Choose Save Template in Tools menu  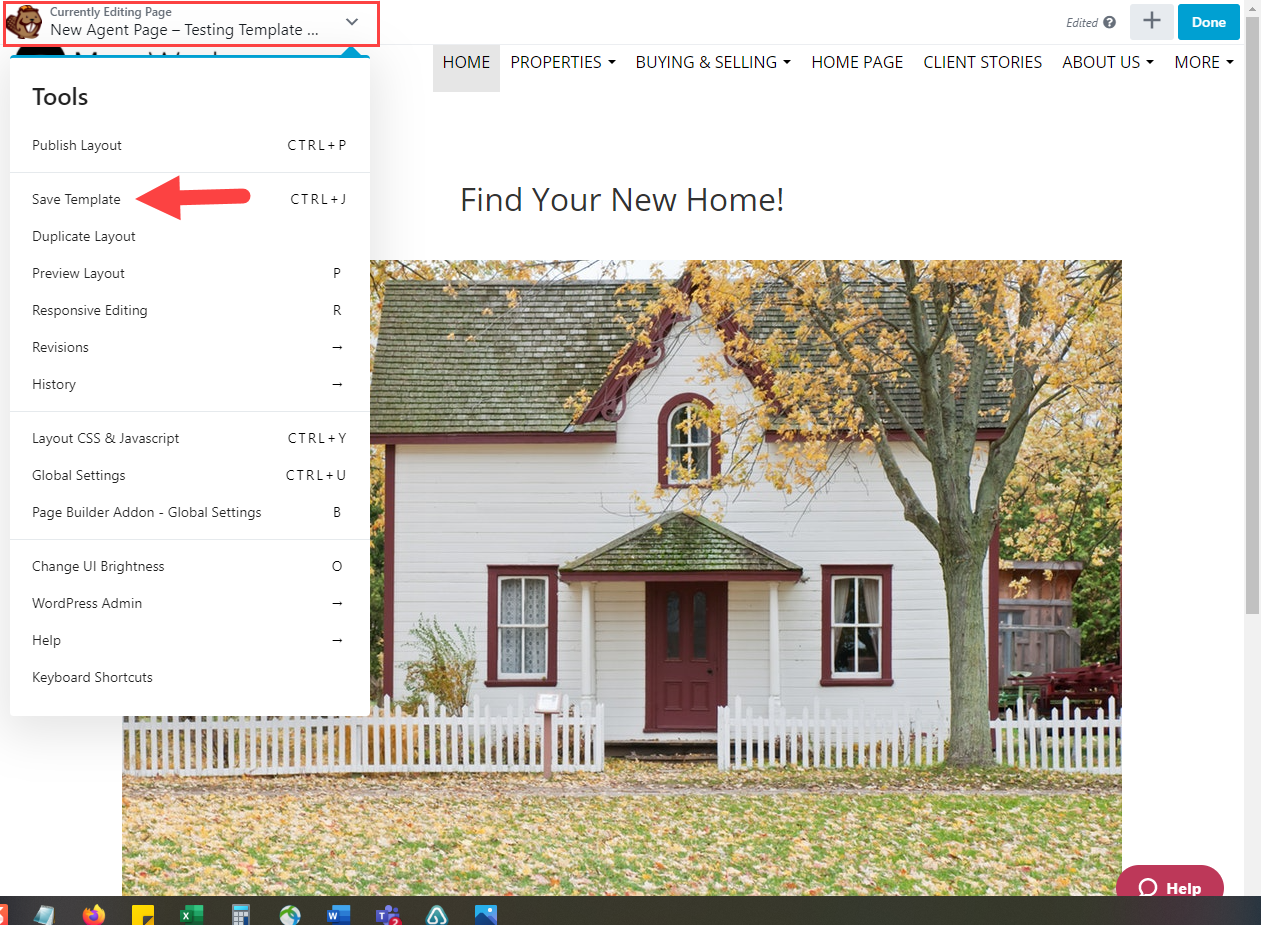click(76, 199)
